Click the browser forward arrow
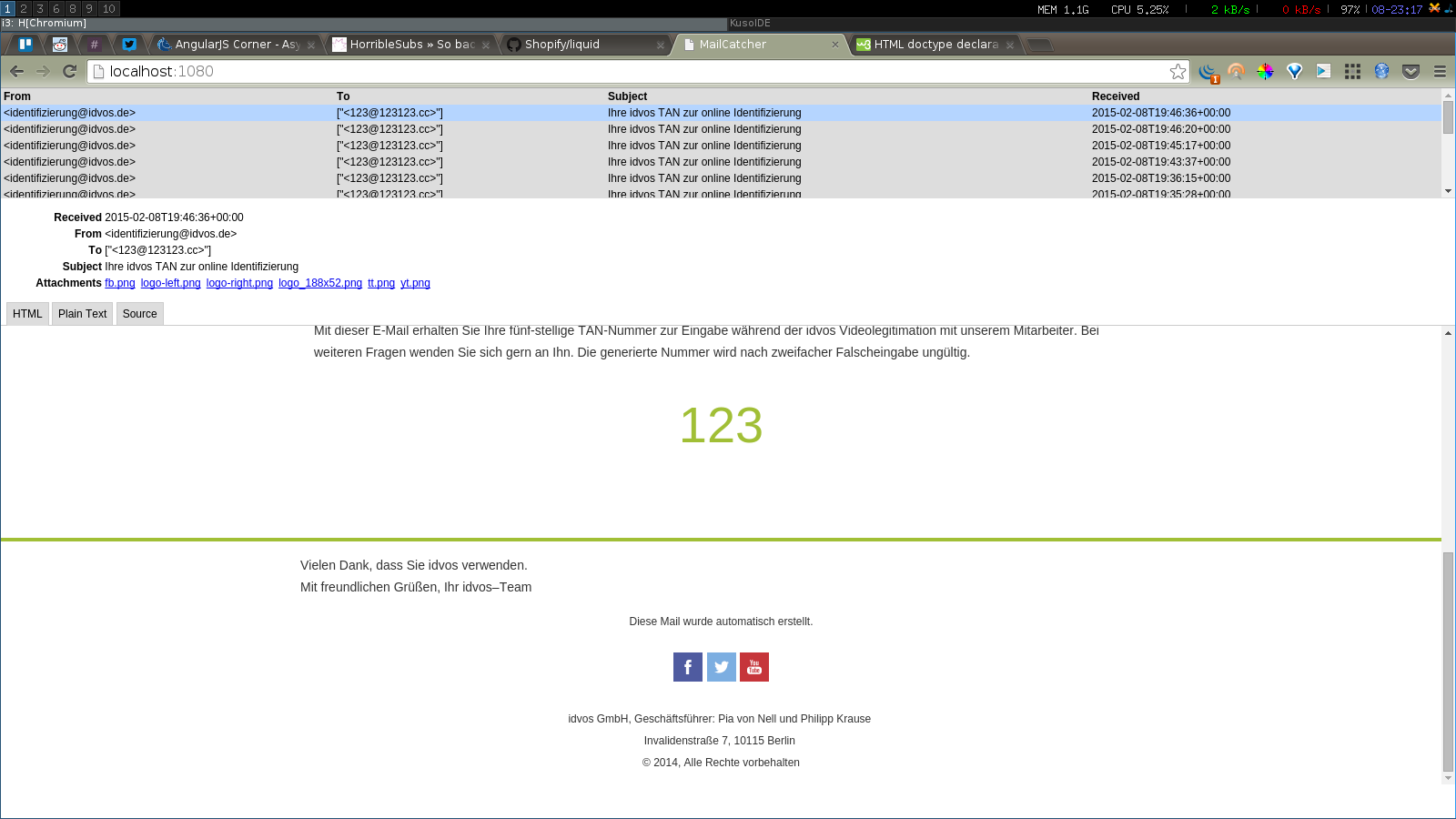This screenshot has height=819, width=1456. pyautogui.click(x=43, y=71)
